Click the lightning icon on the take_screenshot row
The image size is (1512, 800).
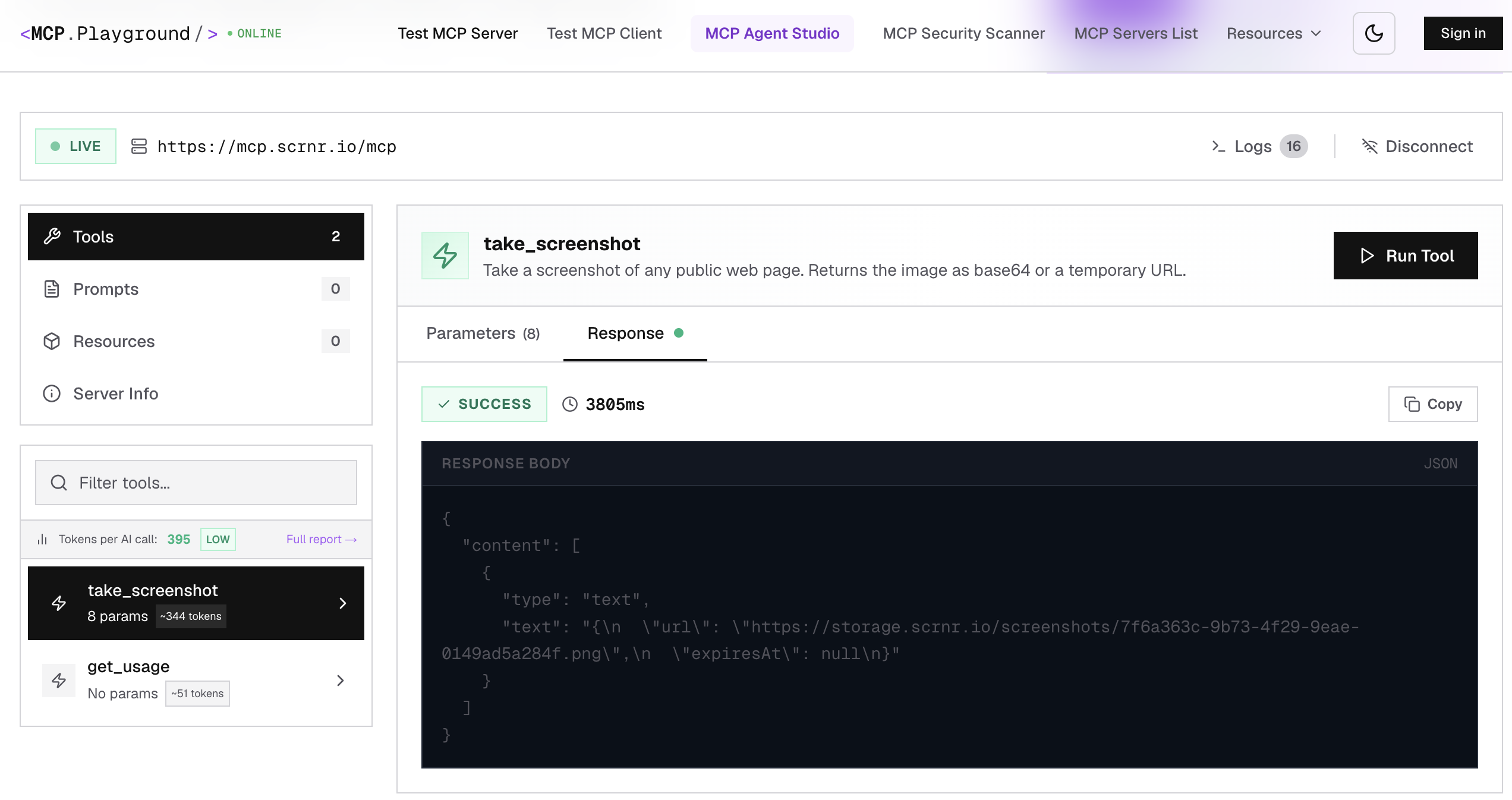(59, 603)
